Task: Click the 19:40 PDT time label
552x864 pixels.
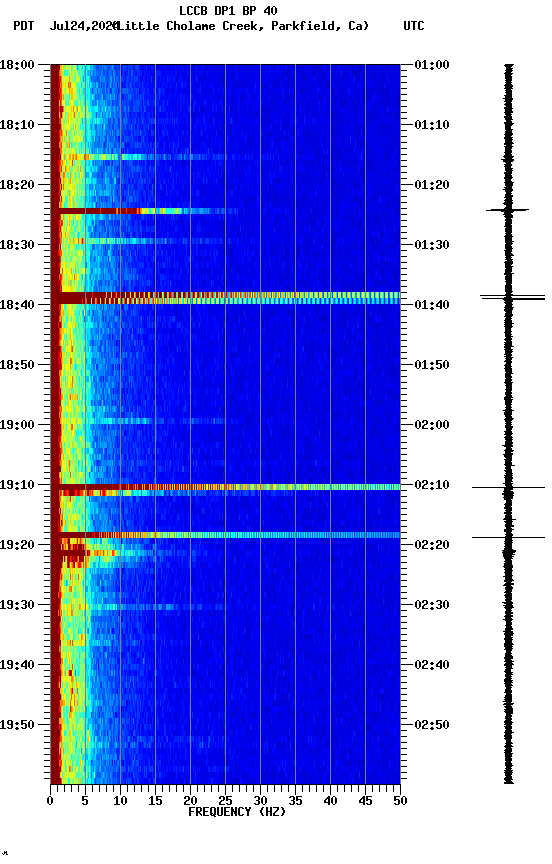Action: 17,665
